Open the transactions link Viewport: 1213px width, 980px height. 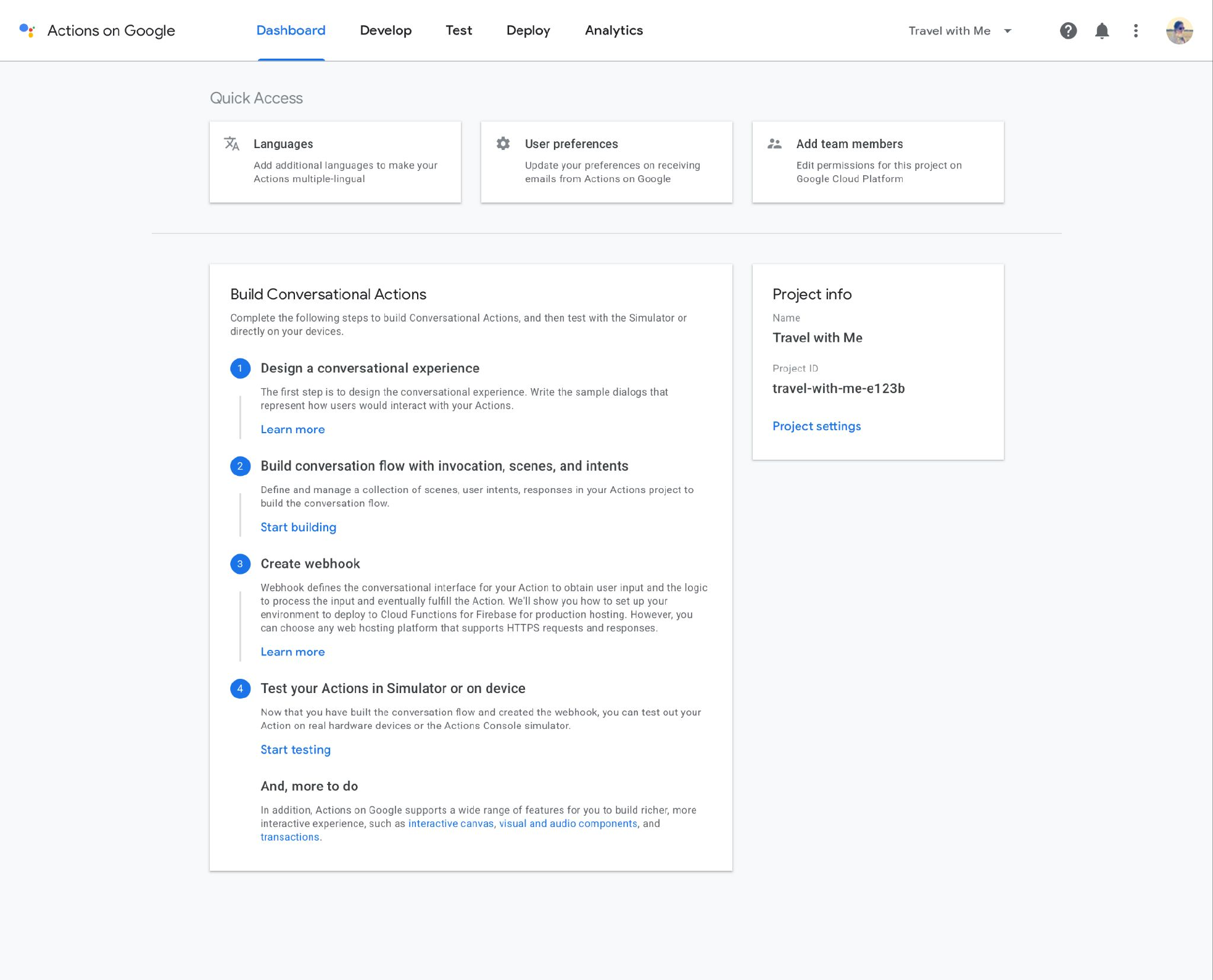click(x=290, y=837)
